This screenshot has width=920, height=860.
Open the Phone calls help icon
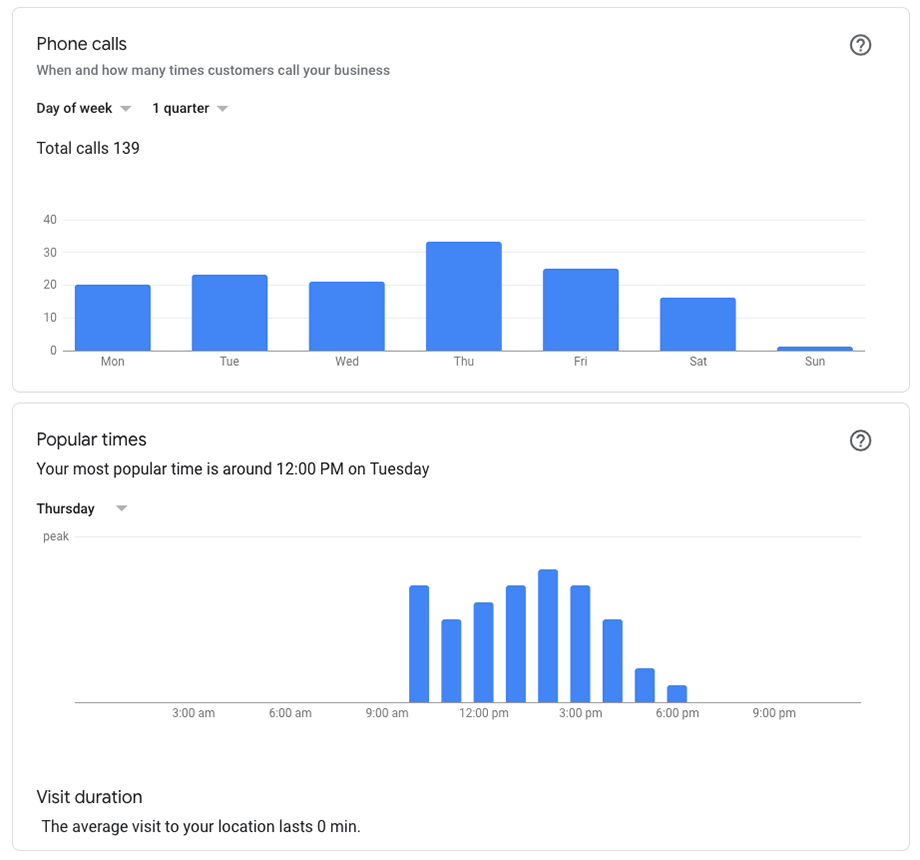pyautogui.click(x=860, y=45)
